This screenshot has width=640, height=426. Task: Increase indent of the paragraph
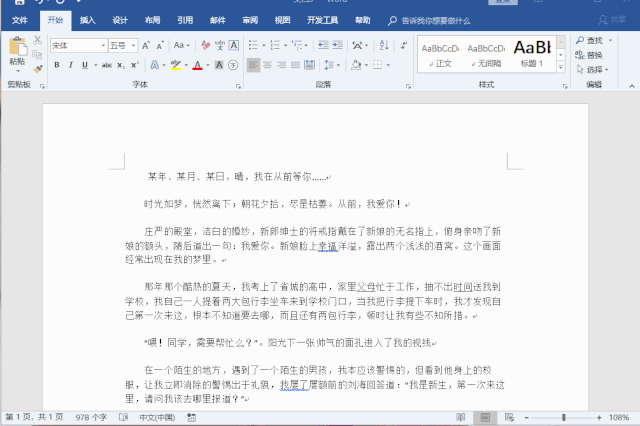[338, 45]
